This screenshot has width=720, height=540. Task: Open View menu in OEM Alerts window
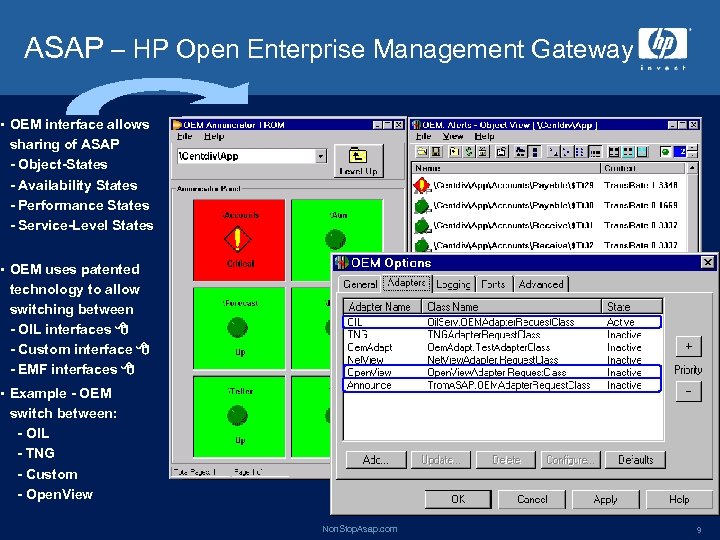point(453,136)
